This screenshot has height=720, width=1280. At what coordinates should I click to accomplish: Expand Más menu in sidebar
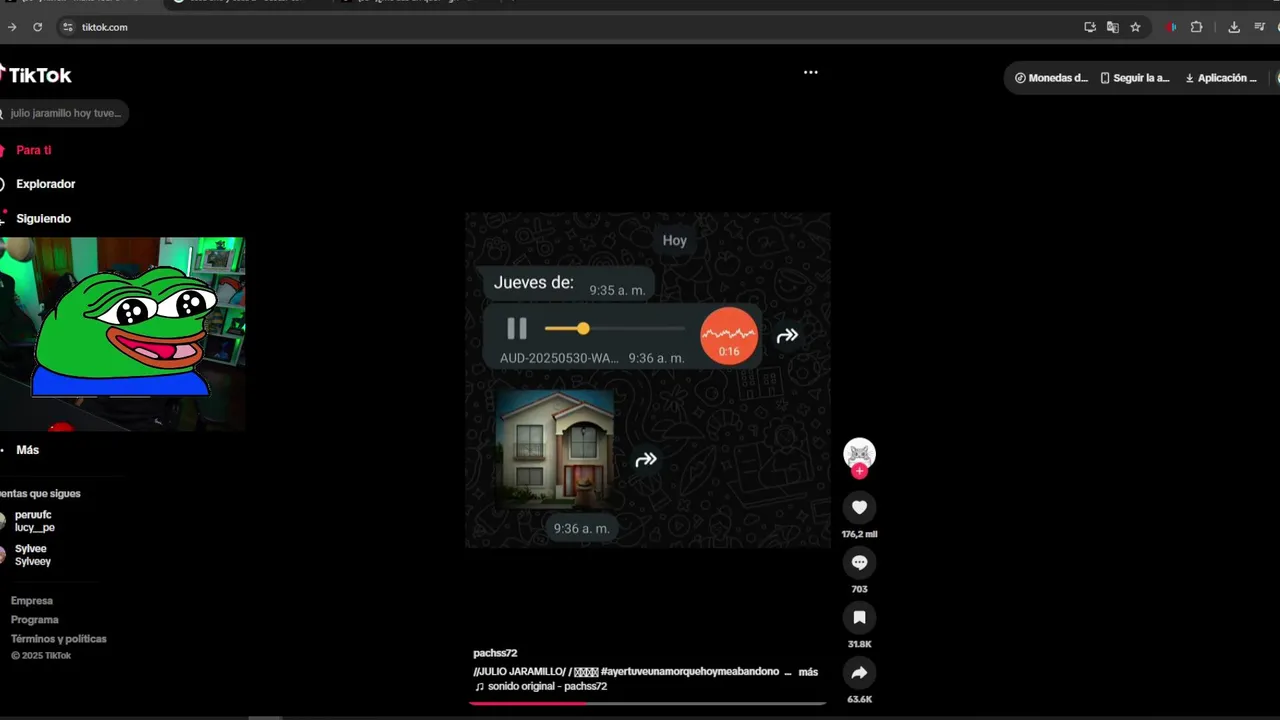tap(27, 450)
